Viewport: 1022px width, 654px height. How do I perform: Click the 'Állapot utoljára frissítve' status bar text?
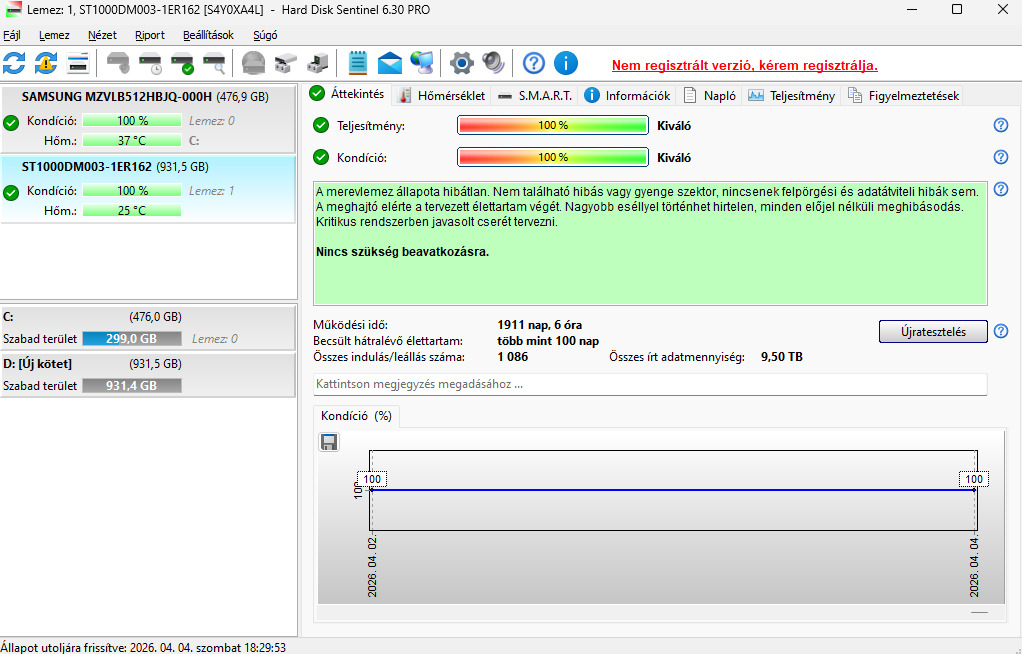coord(143,647)
